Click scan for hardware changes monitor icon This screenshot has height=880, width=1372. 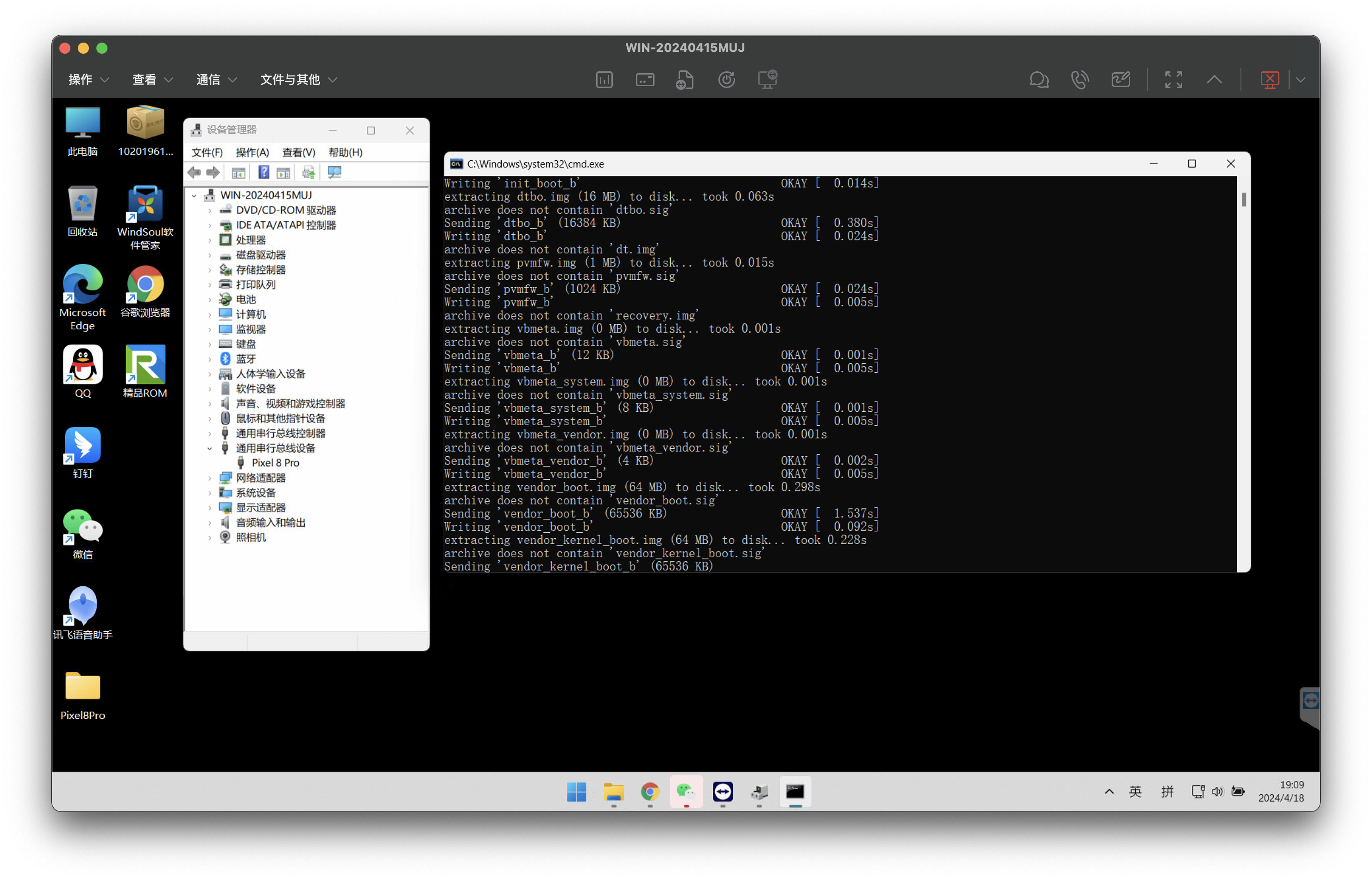point(334,172)
